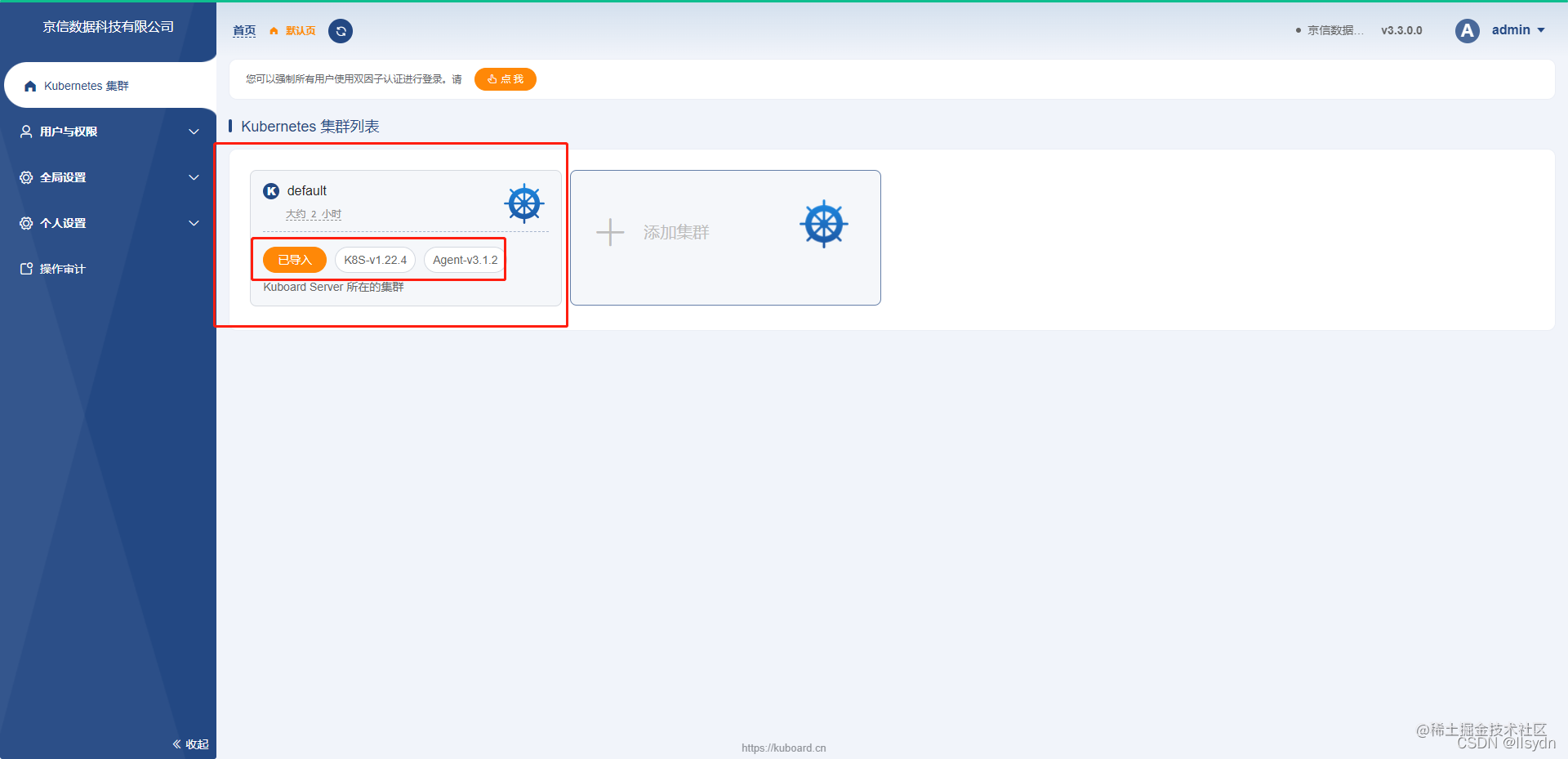The image size is (1568, 759).
Task: Click the Kubernetes 集群列表 heading
Action: click(x=310, y=127)
